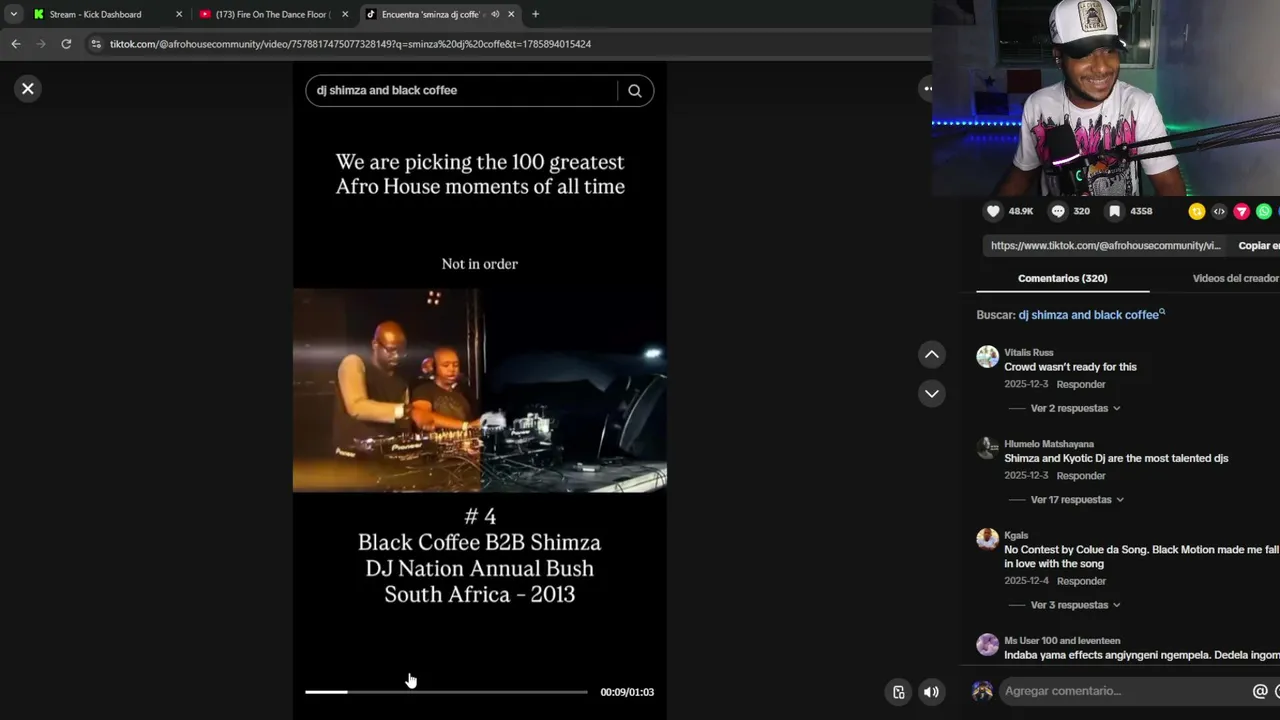This screenshot has height=720, width=1280.
Task: Select the Comentarios (320) tab
Action: click(x=1062, y=279)
